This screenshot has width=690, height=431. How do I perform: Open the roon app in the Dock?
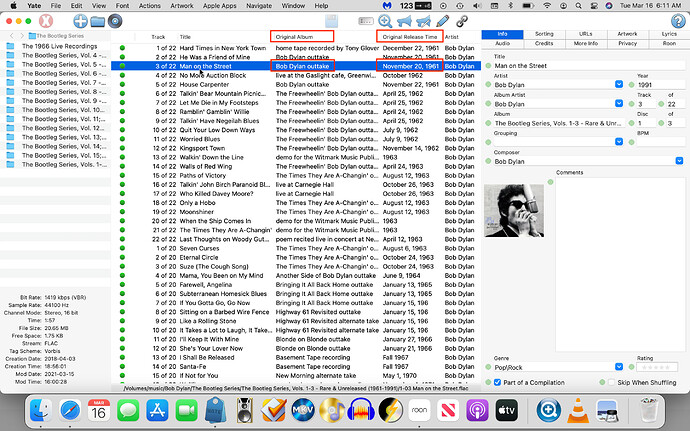click(x=419, y=410)
